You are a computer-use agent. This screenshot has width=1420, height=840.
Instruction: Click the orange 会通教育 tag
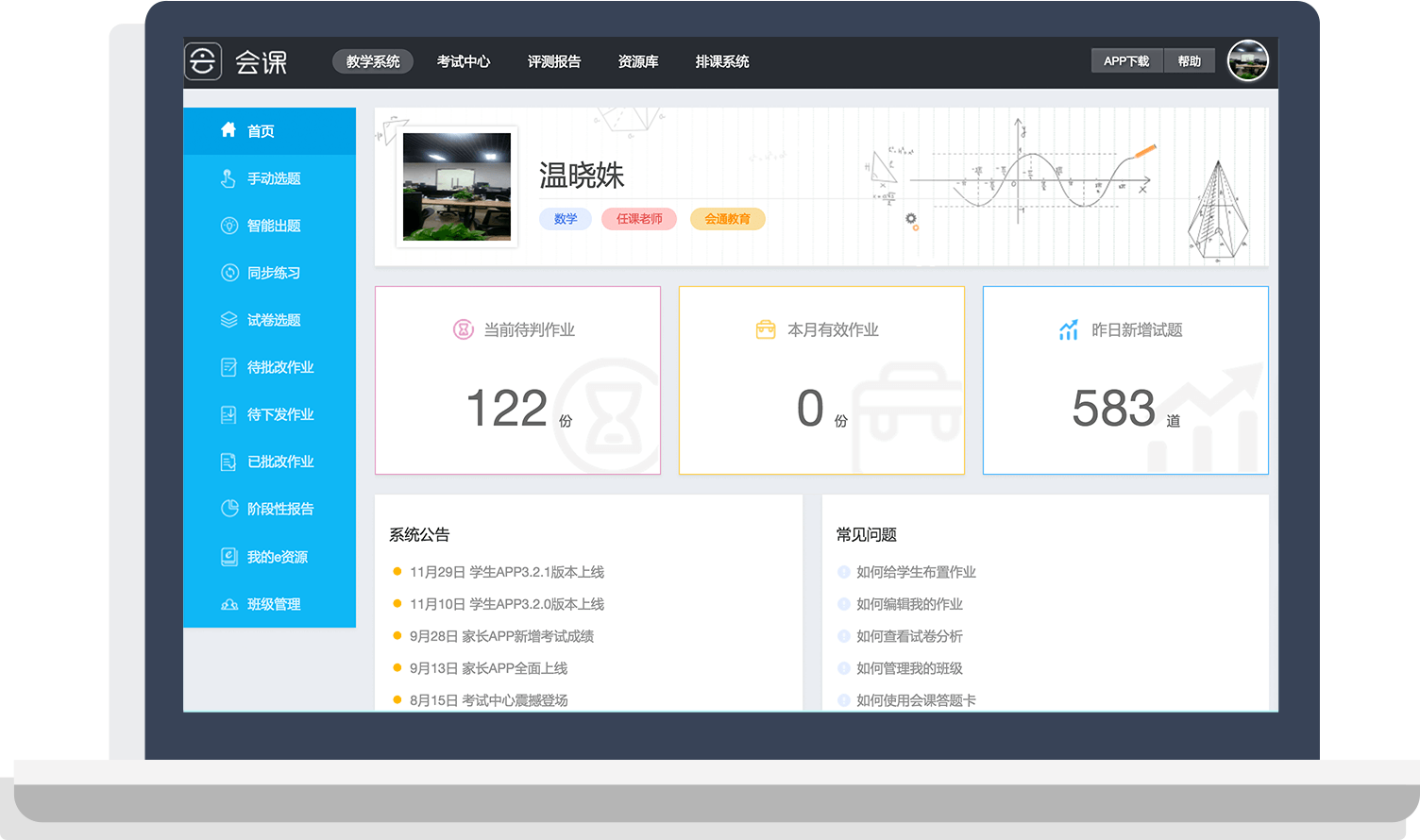pyautogui.click(x=728, y=219)
